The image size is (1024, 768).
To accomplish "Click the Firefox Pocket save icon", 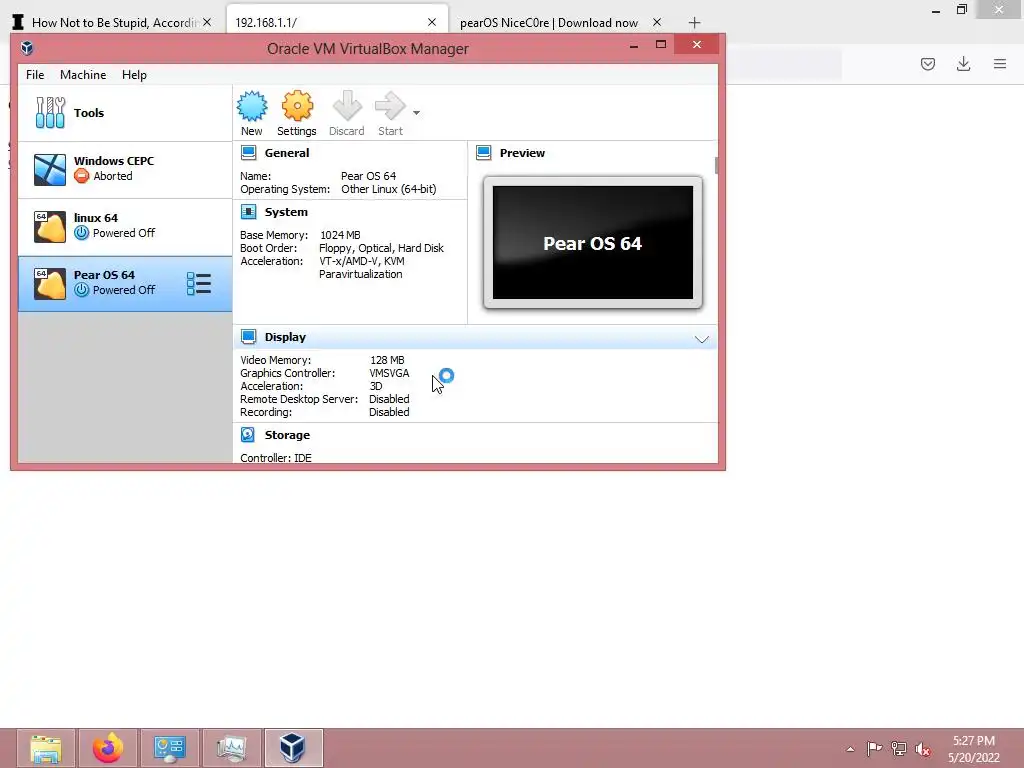I will [x=928, y=63].
